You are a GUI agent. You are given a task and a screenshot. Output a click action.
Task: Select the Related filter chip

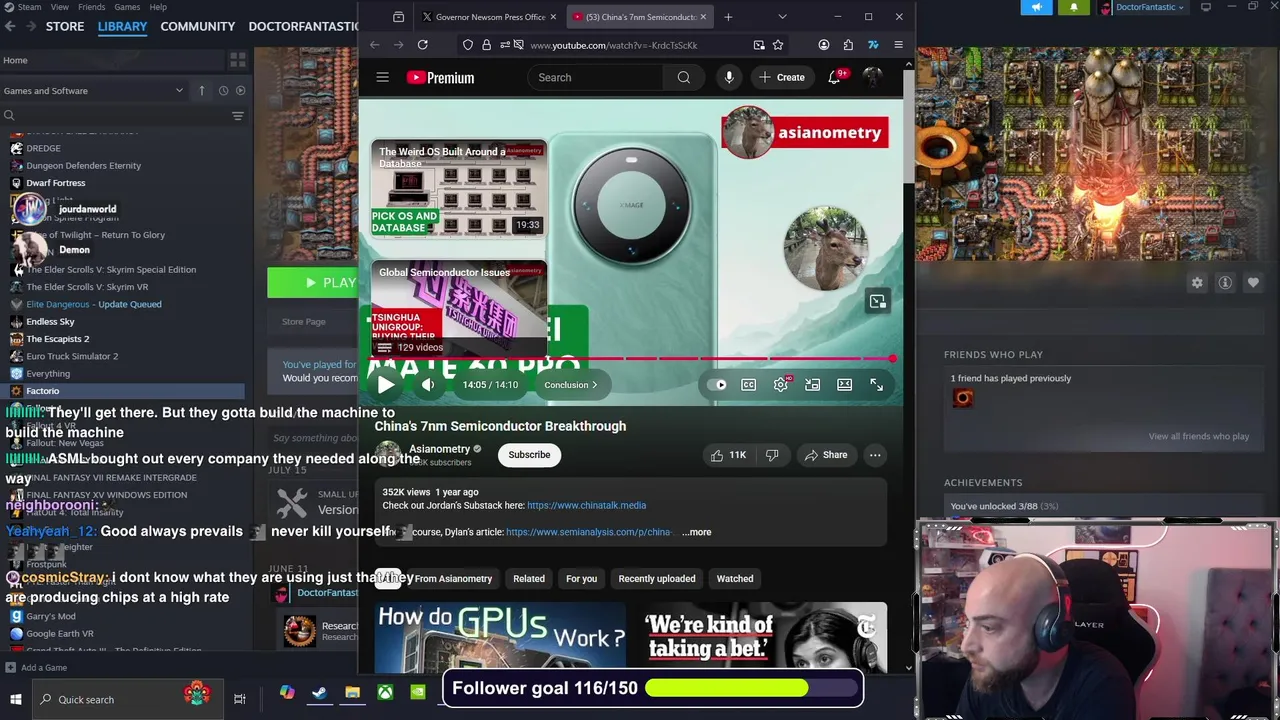(529, 579)
